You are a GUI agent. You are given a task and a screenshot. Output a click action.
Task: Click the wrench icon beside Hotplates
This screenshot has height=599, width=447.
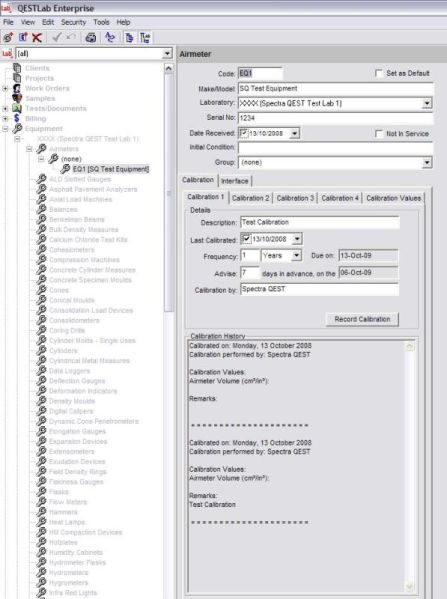click(x=41, y=542)
